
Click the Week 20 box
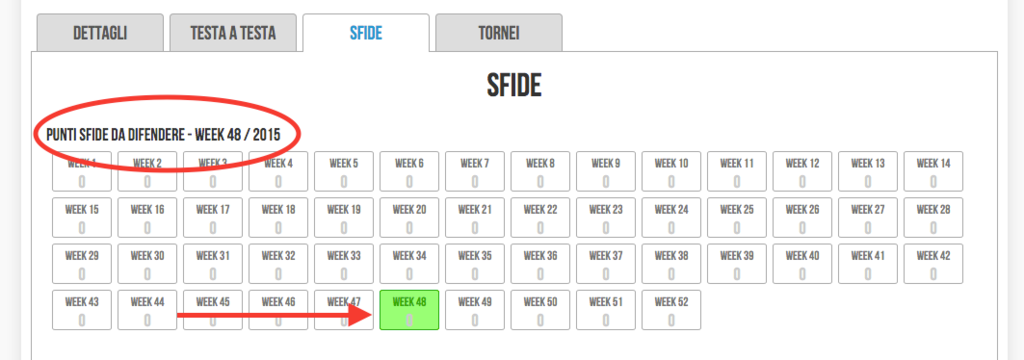coord(409,218)
